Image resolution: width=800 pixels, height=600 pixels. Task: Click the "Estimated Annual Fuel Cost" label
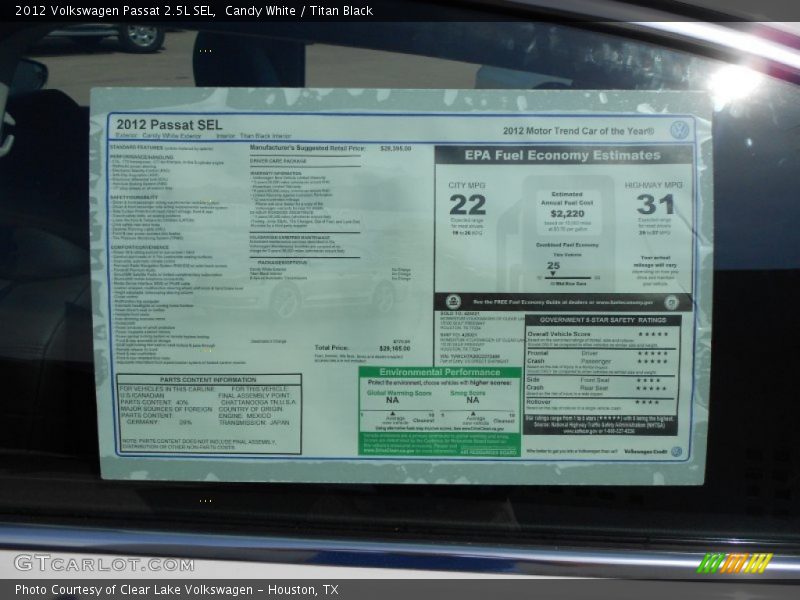567,198
